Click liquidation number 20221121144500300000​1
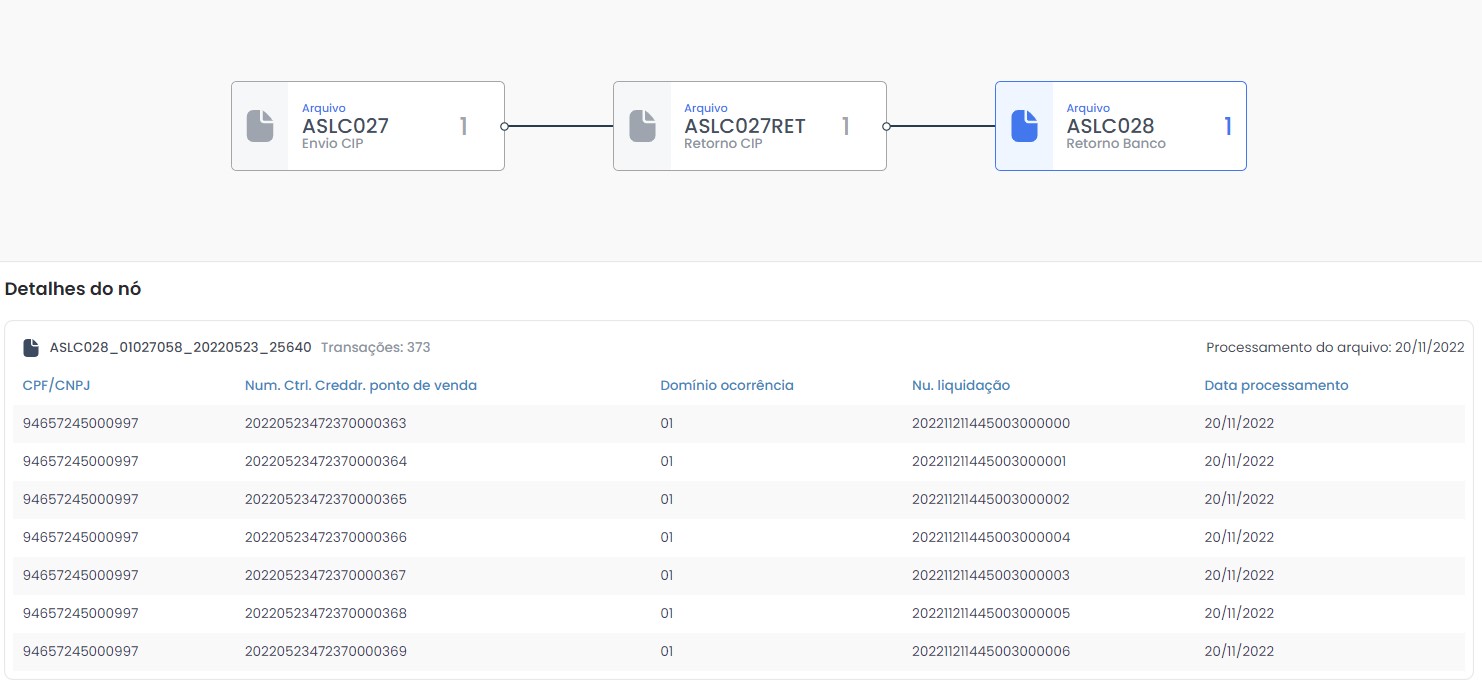The image size is (1482, 686). [x=990, y=461]
